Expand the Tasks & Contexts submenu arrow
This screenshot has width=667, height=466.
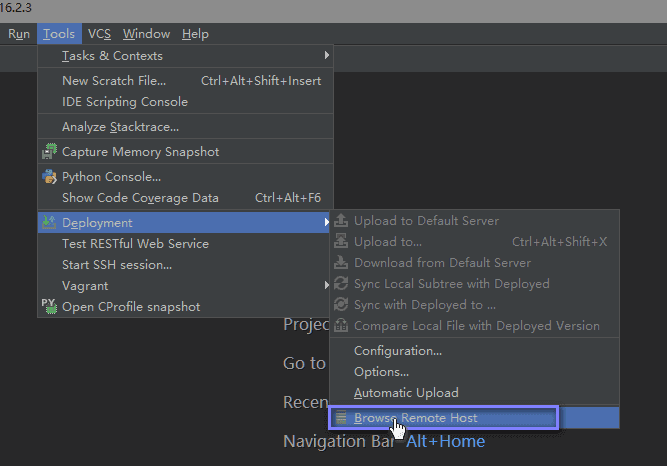pyautogui.click(x=326, y=56)
